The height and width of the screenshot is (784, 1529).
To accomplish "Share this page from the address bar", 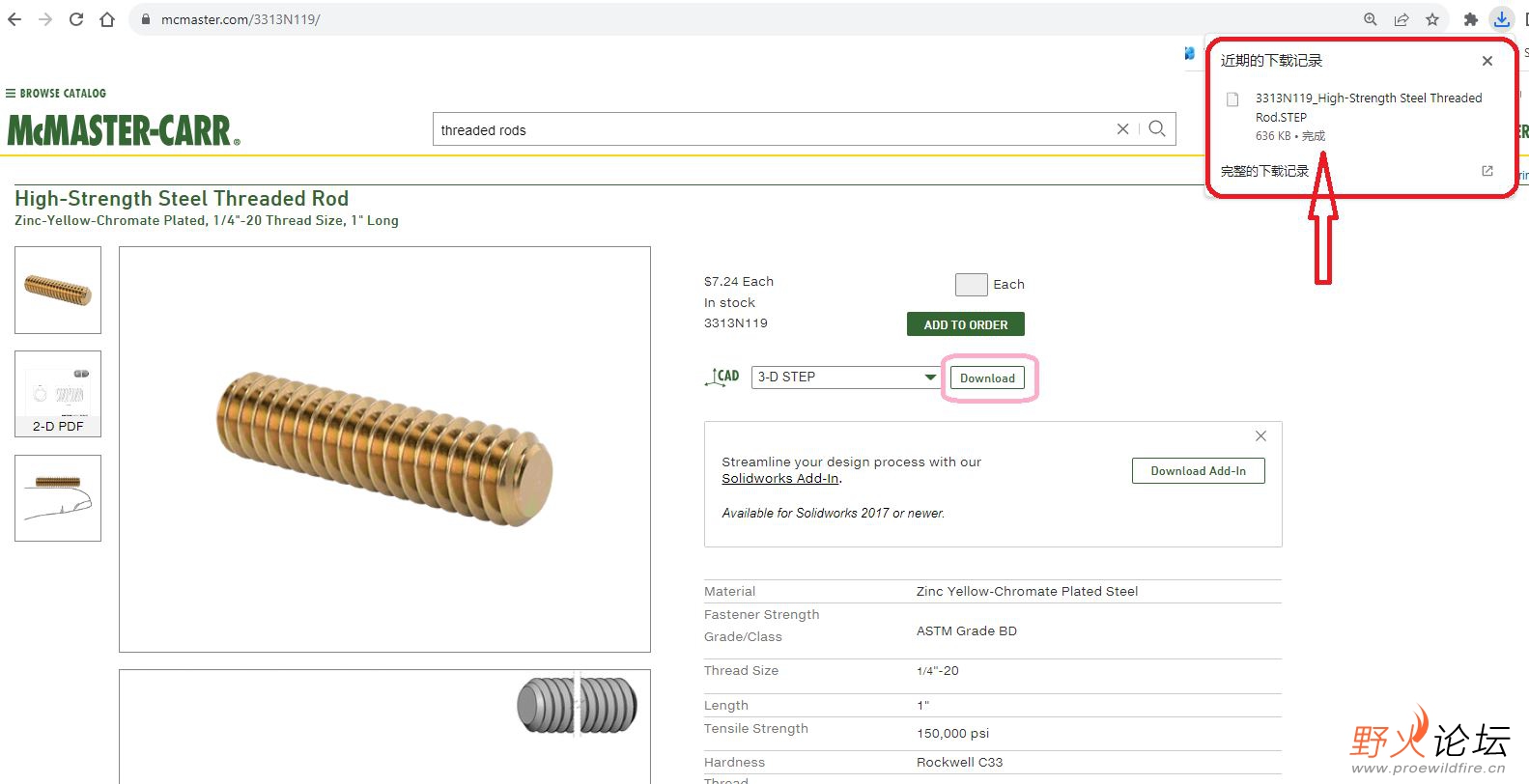I will coord(1402,19).
